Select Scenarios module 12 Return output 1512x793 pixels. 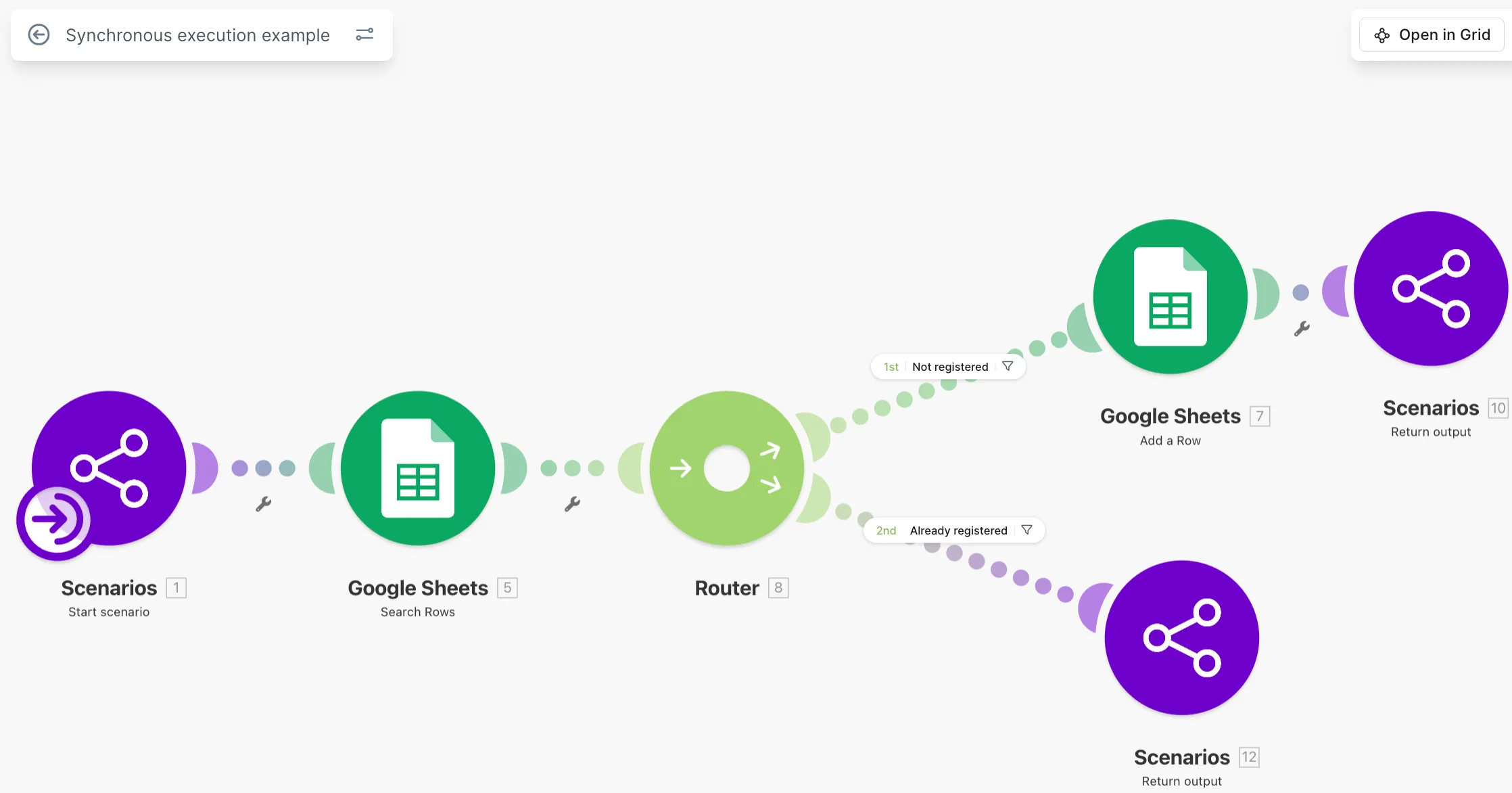click(1182, 637)
